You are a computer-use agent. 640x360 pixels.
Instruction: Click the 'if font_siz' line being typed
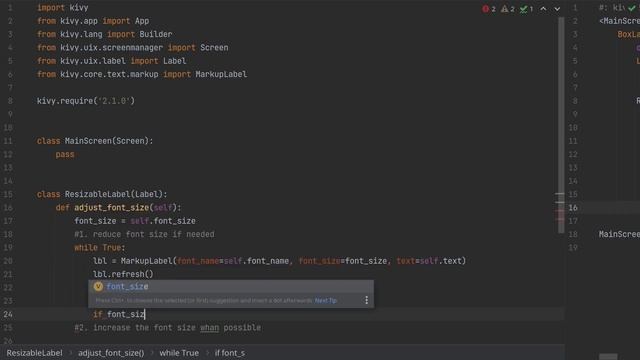click(x=119, y=314)
